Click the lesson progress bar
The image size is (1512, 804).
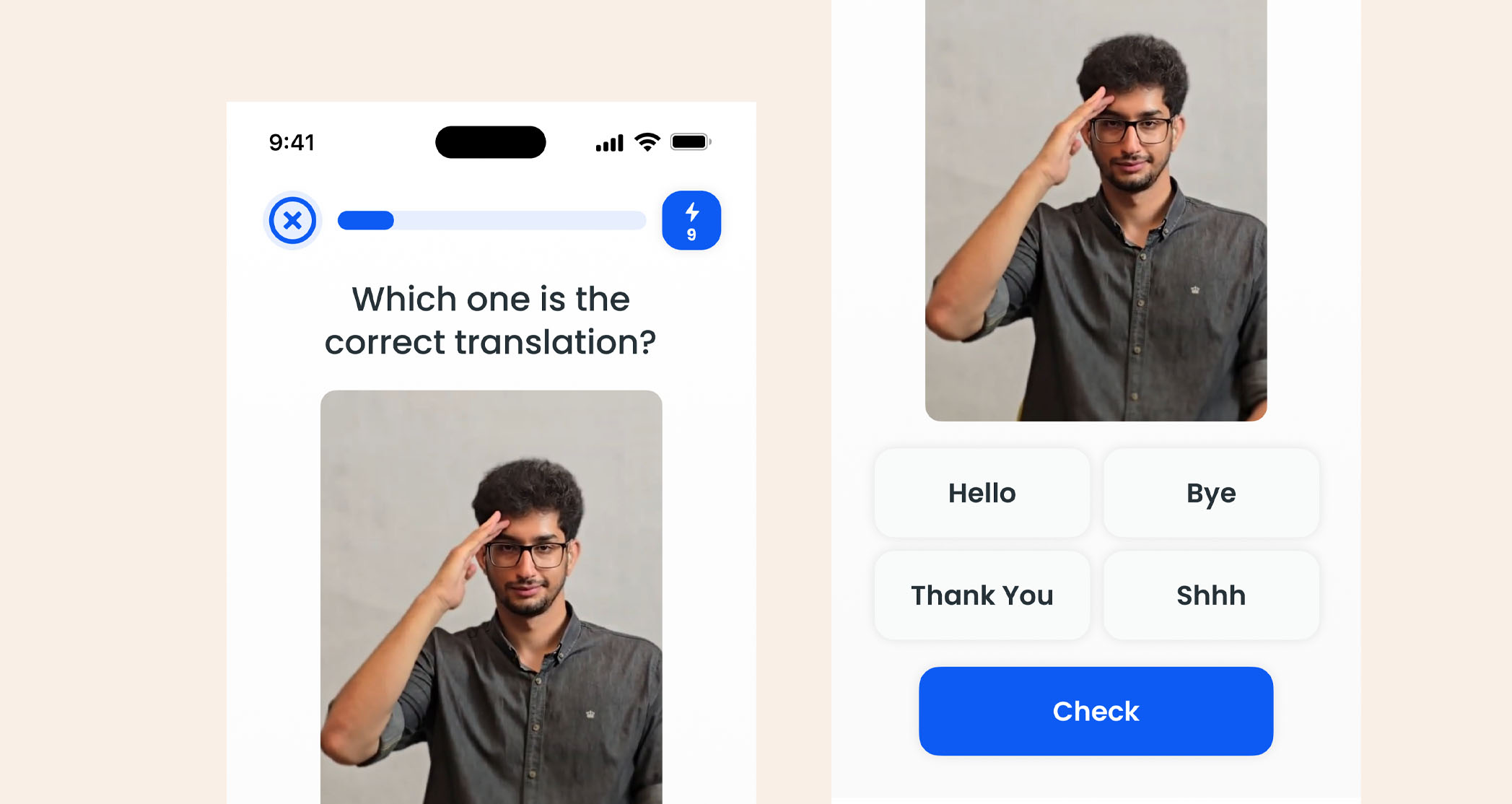pyautogui.click(x=491, y=220)
